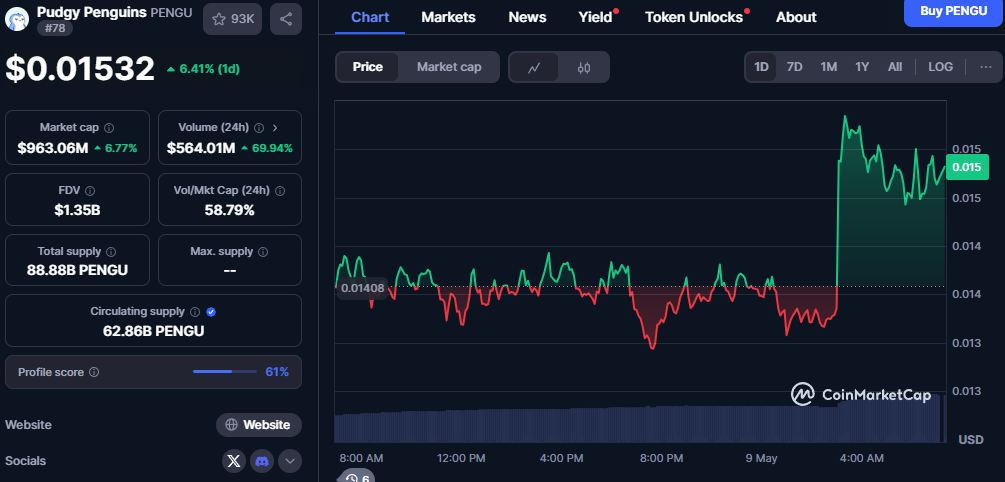This screenshot has height=482, width=1005.
Task: Show Vol/Mkt Cap (24h) info icon
Action: coord(280,190)
